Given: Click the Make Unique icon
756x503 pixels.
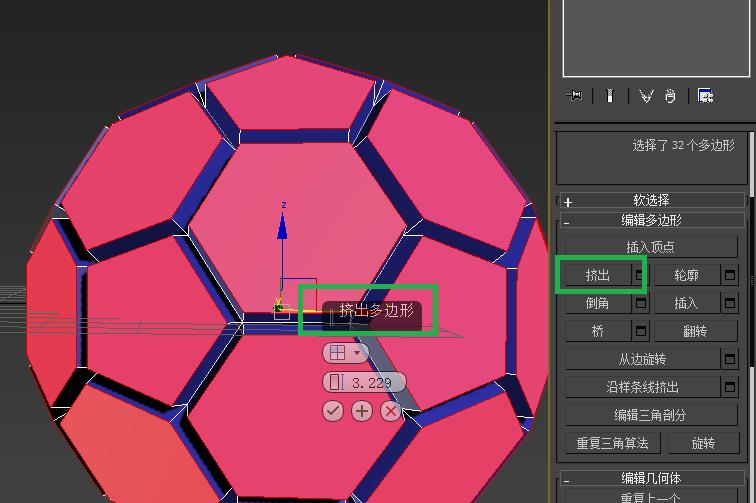Looking at the screenshot, I should (646, 96).
